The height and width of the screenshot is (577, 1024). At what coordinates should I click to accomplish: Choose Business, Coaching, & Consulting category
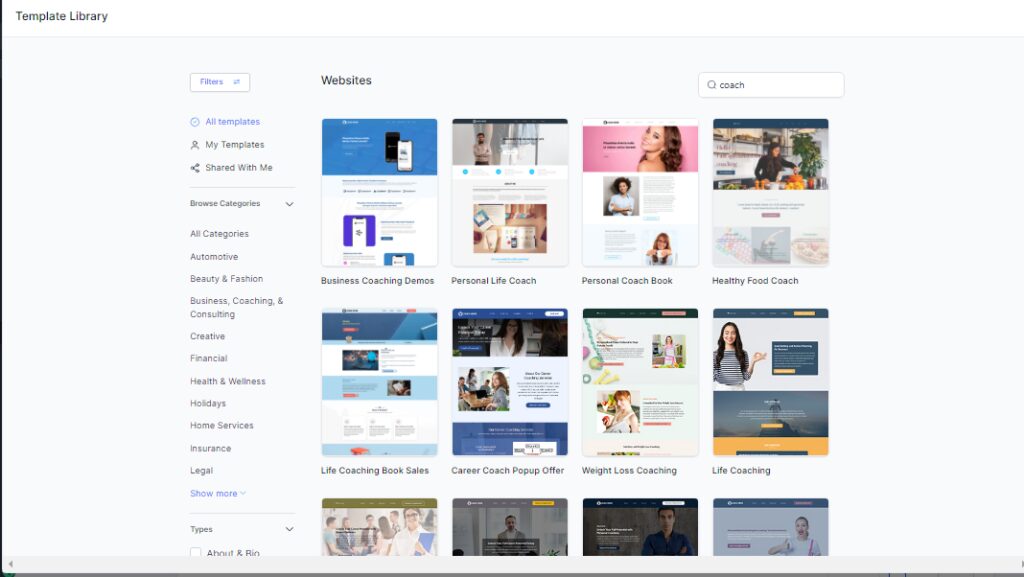236,307
